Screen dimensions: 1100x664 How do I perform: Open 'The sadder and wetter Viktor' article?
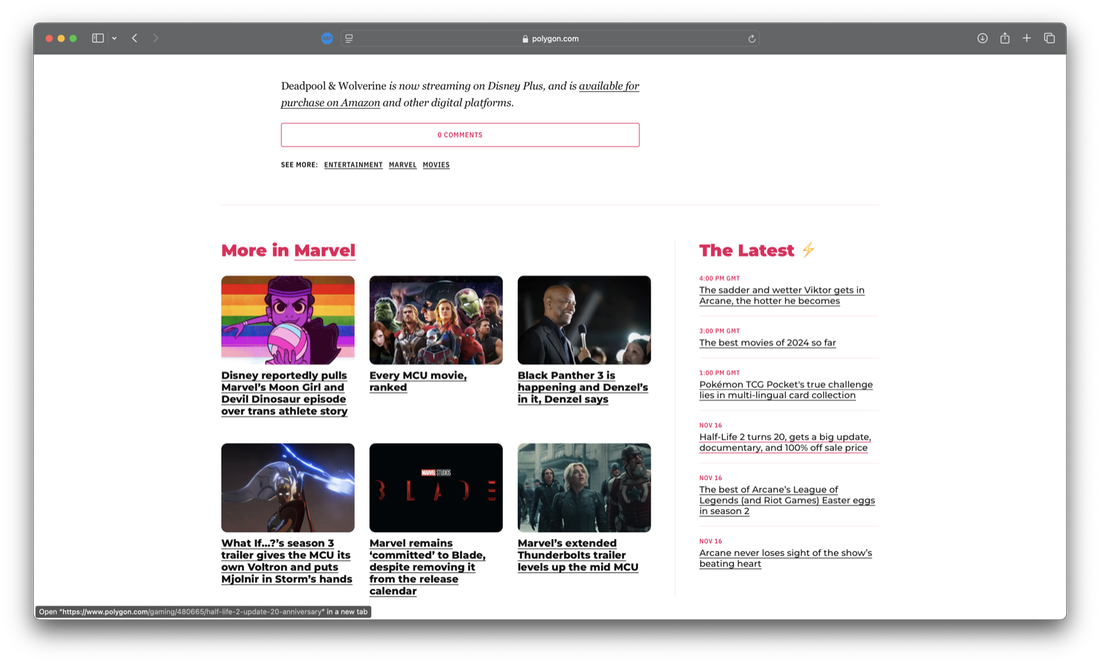click(782, 295)
